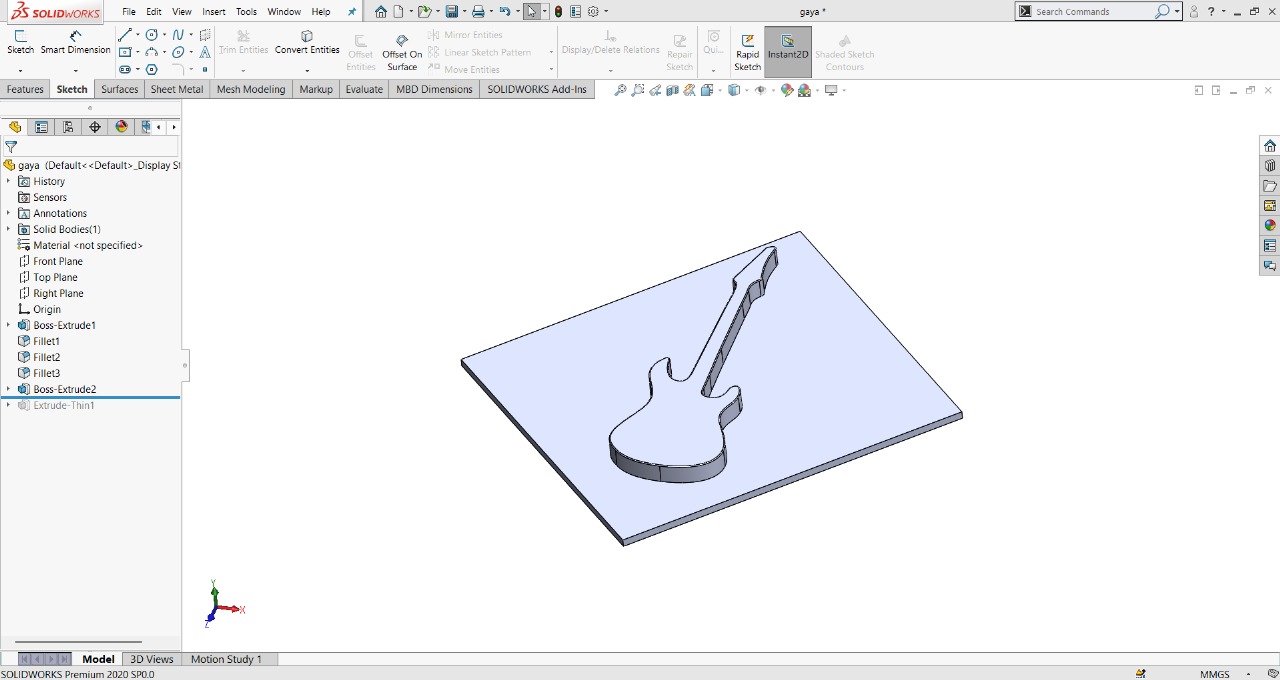Open the Sketch button dropdown arrow

20,71
